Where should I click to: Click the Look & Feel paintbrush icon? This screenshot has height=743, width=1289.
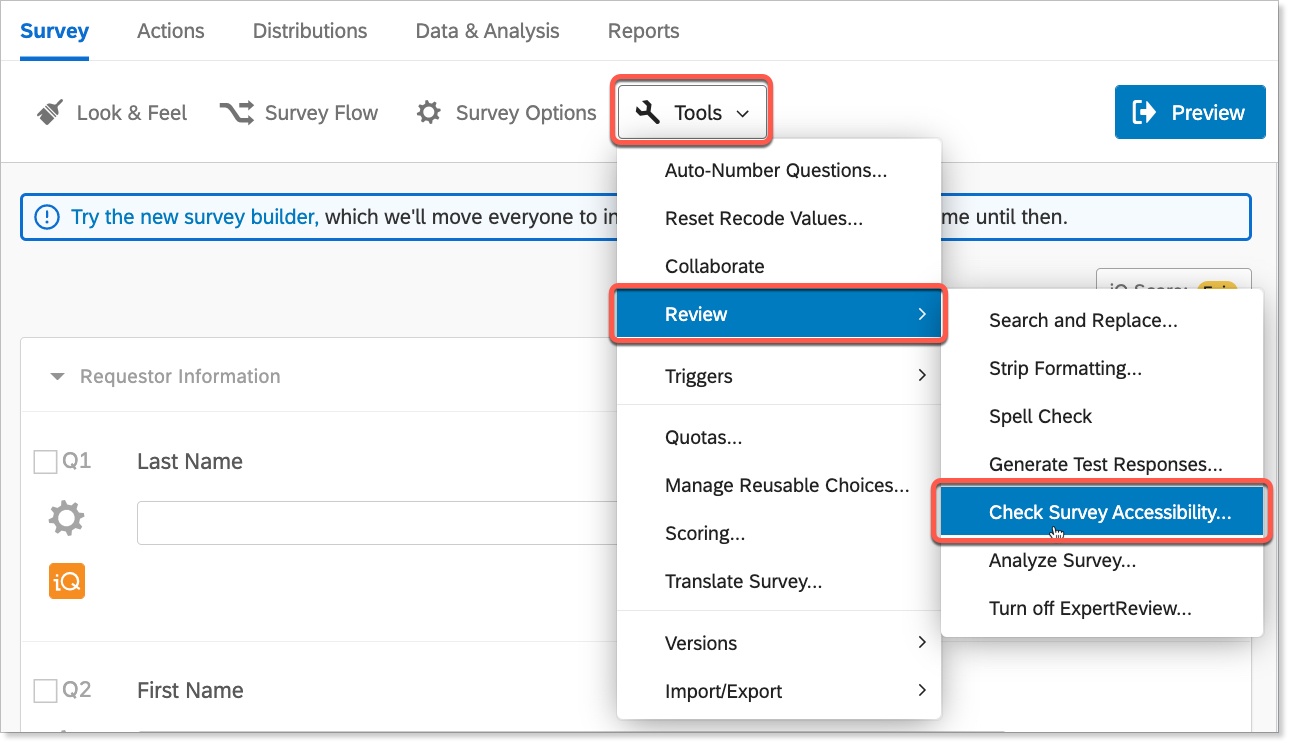pyautogui.click(x=50, y=113)
